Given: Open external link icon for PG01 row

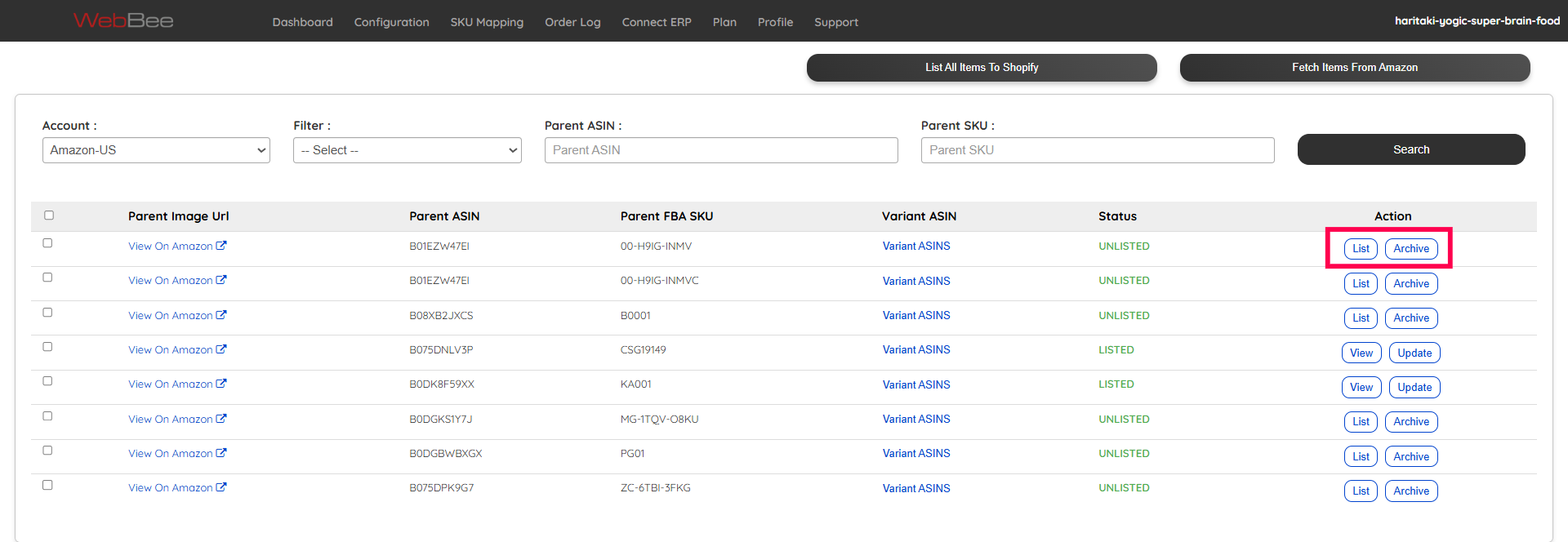Looking at the screenshot, I should point(221,453).
